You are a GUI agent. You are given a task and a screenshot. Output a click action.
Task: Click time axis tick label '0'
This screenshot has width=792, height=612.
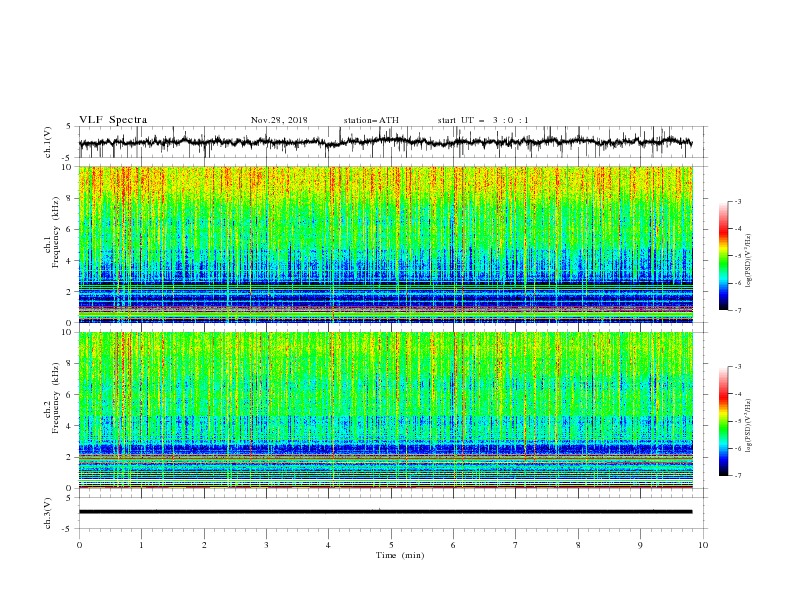79,545
